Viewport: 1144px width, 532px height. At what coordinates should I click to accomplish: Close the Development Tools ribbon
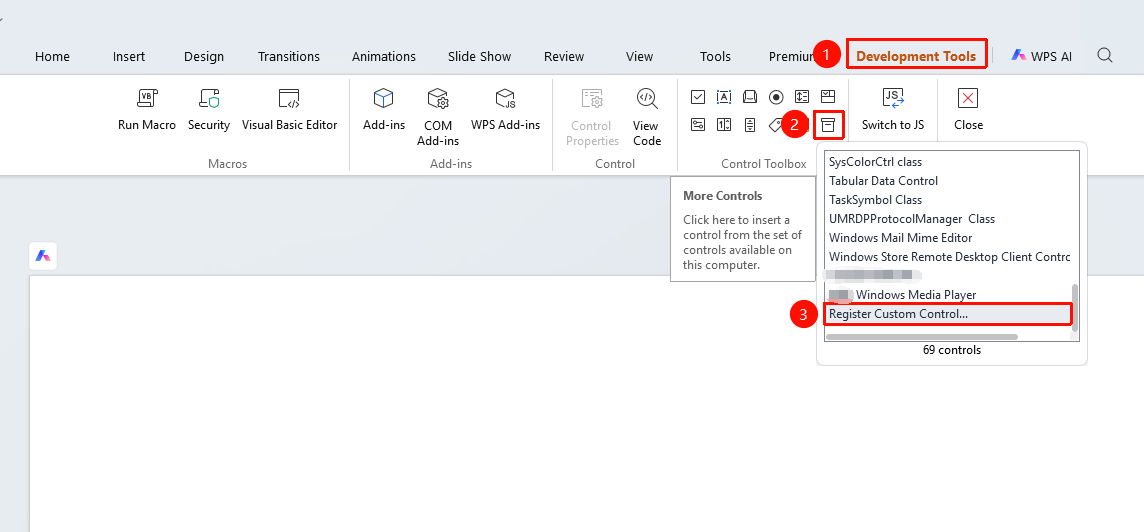point(968,109)
